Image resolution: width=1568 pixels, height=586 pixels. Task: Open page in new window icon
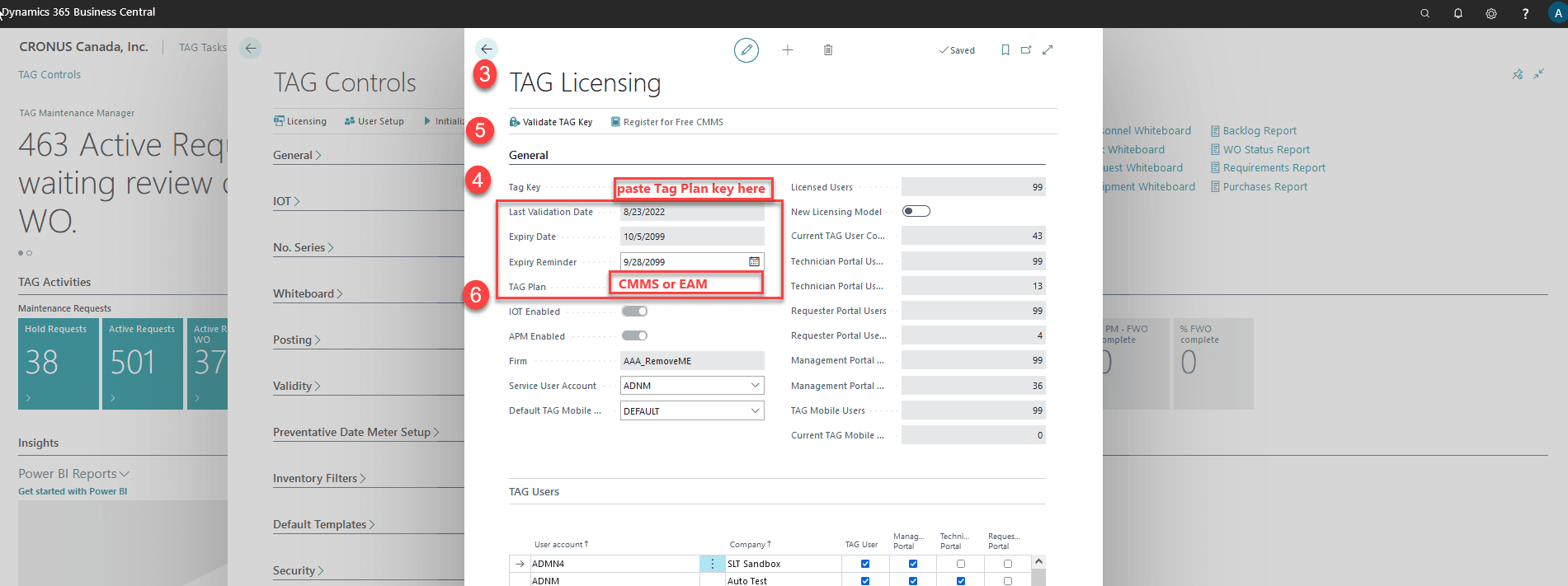(1026, 50)
